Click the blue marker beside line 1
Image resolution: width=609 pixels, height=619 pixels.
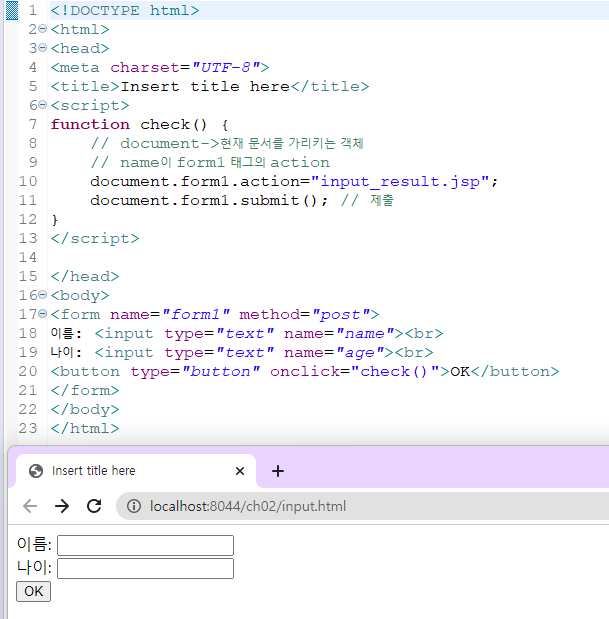[12, 10]
